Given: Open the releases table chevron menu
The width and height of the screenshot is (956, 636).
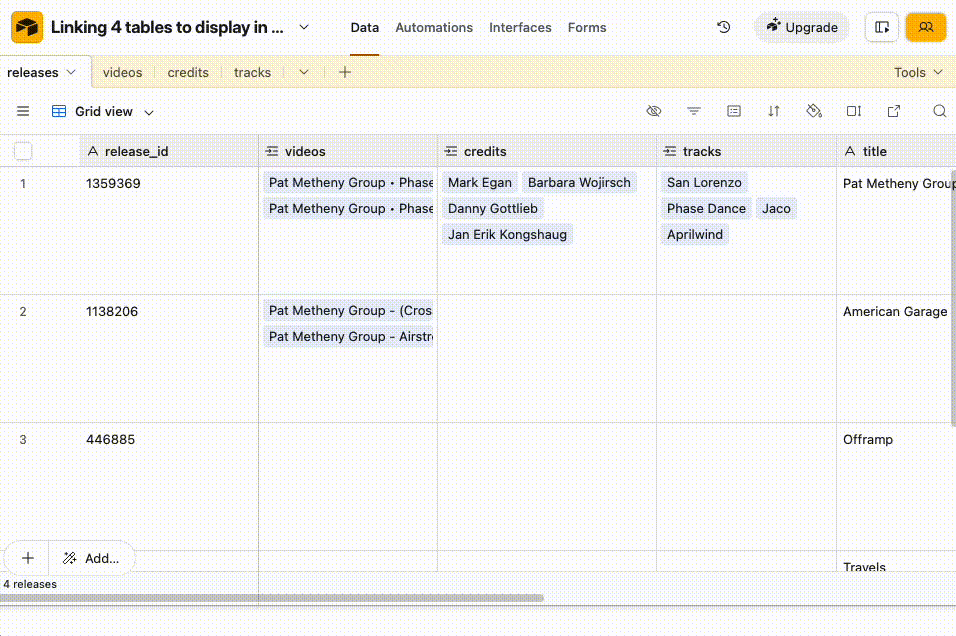Looking at the screenshot, I should 71,72.
